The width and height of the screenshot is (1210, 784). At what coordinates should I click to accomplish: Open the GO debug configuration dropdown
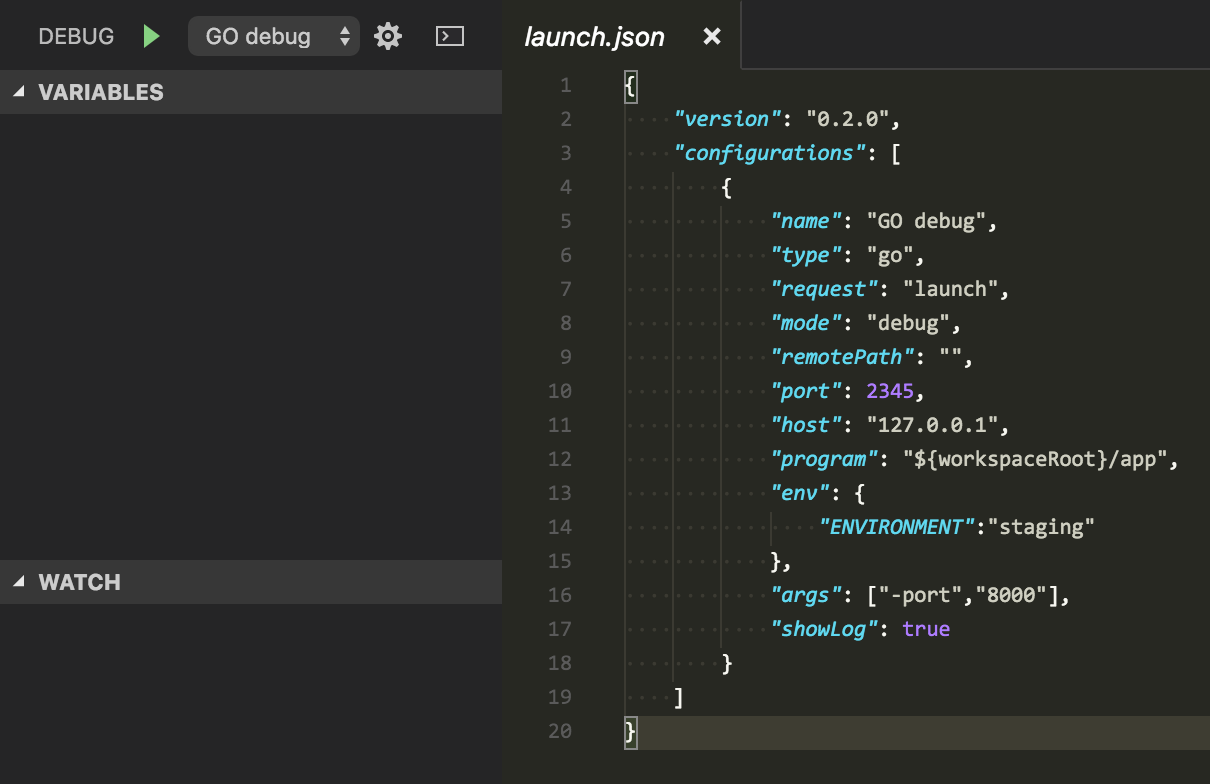tap(273, 35)
